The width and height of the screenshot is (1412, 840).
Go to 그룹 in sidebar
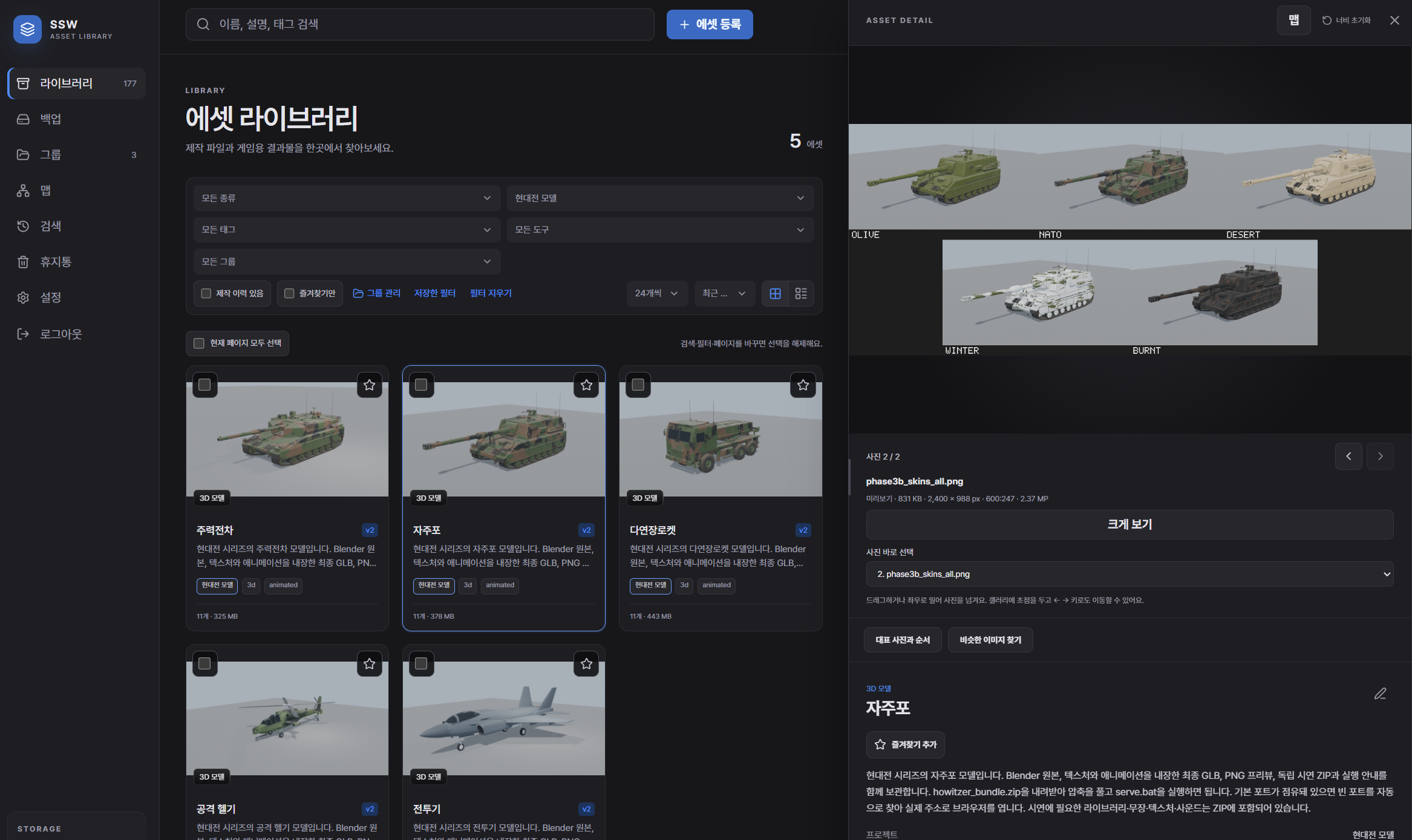(77, 155)
